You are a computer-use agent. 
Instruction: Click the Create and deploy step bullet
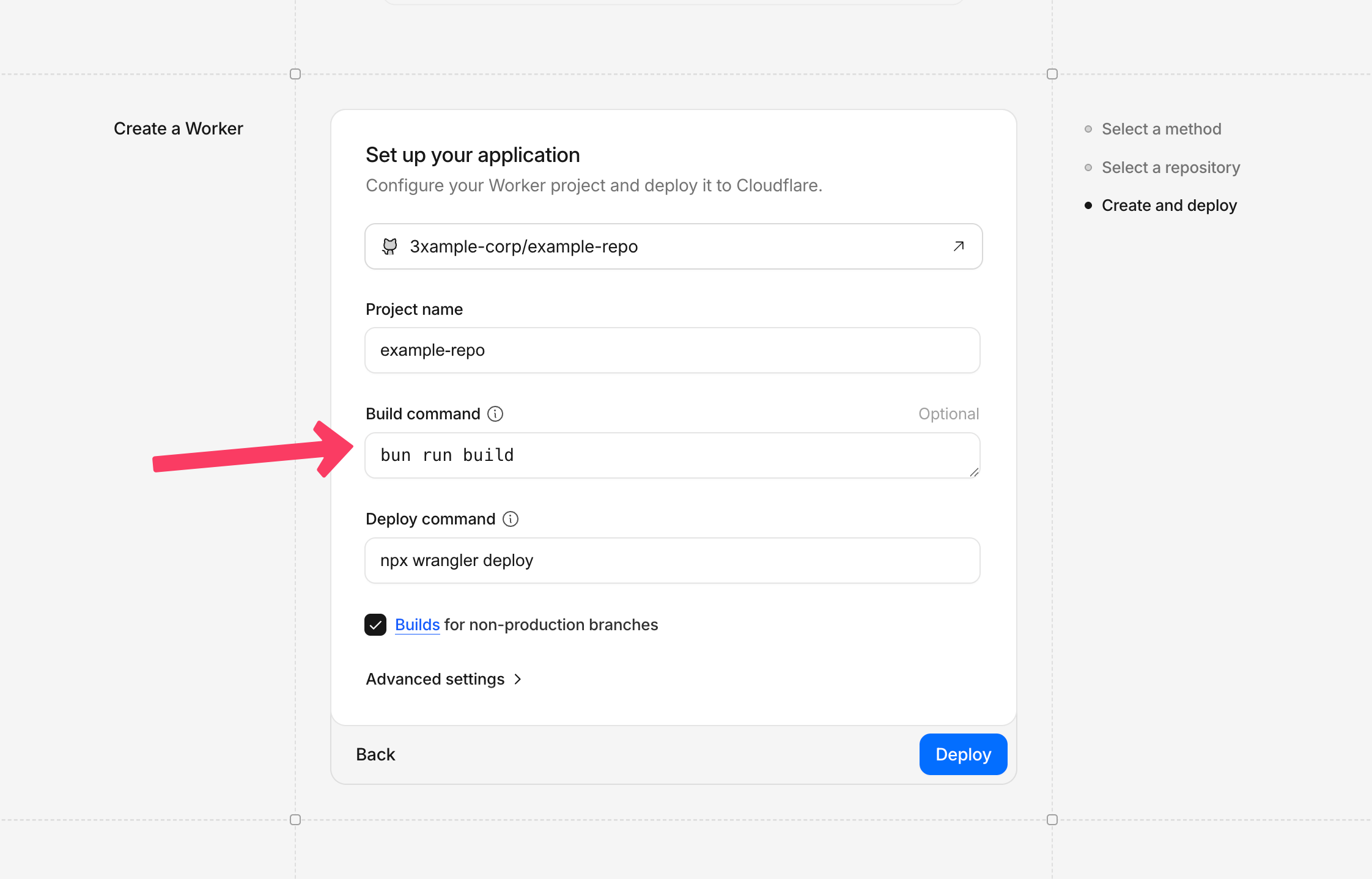click(x=1088, y=205)
